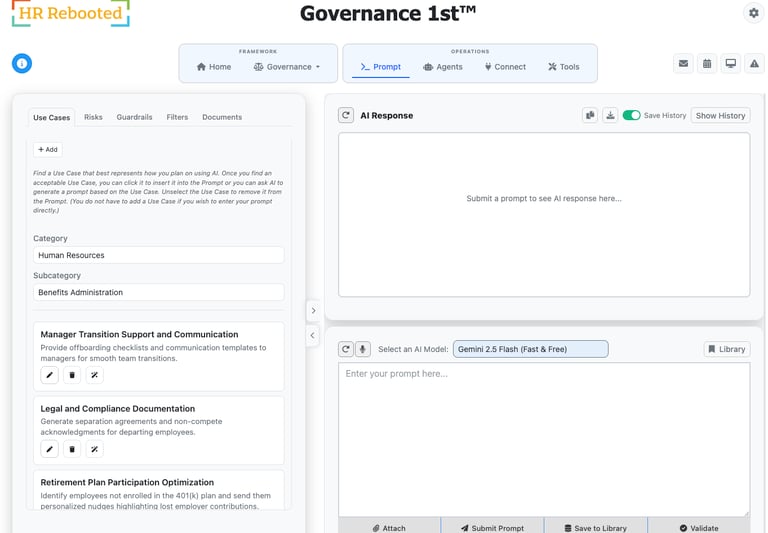768x533 pixels.
Task: Attach a file to the prompt
Action: pos(389,528)
